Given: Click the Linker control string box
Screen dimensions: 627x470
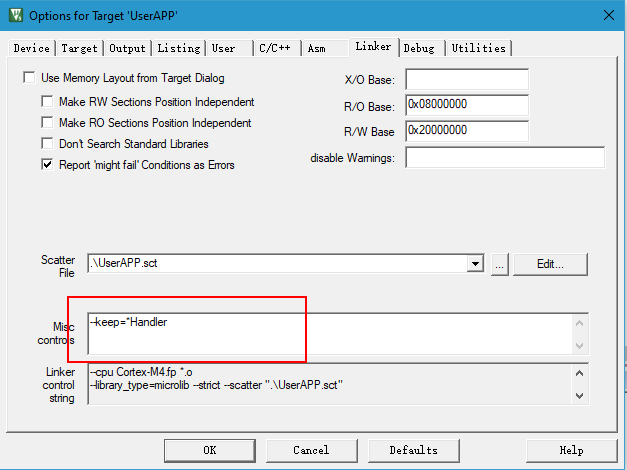Looking at the screenshot, I should pyautogui.click(x=330, y=384).
